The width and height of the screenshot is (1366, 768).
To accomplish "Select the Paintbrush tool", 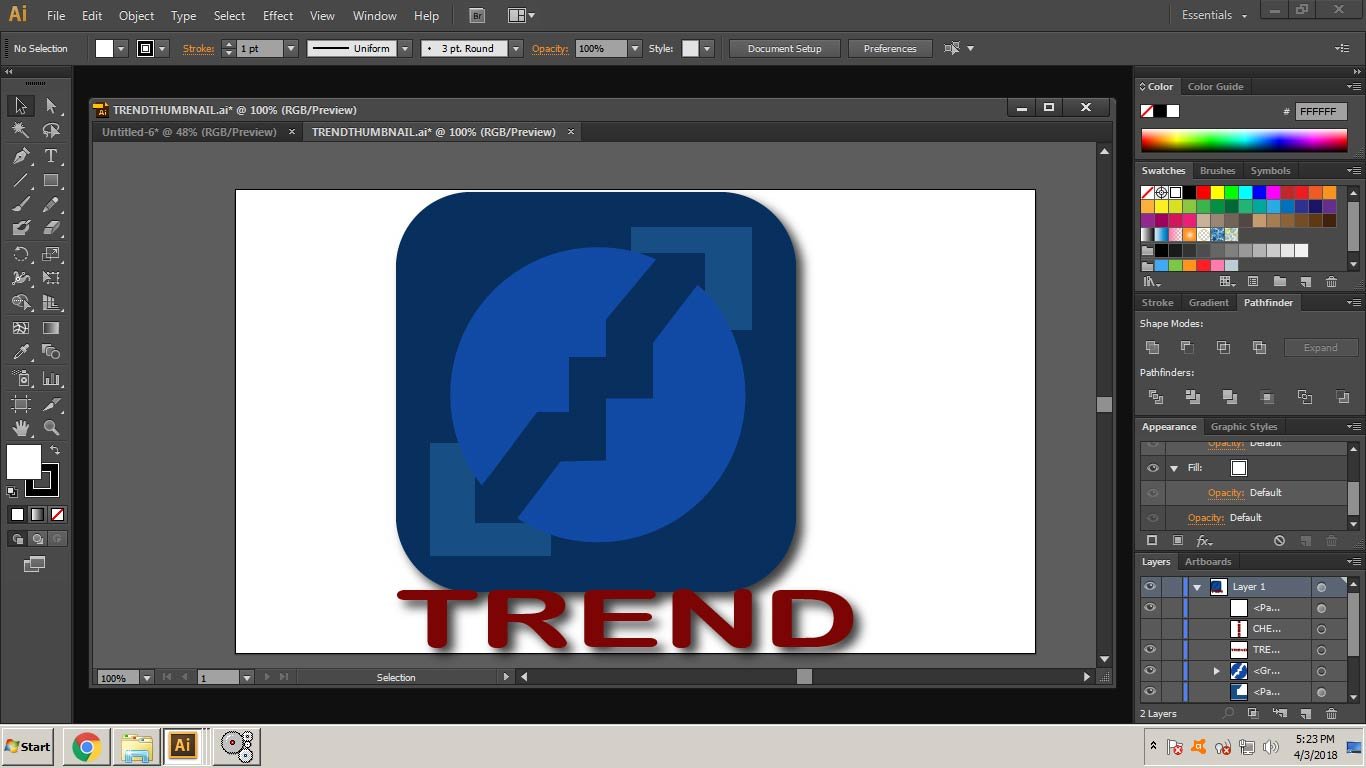I will click(x=20, y=205).
